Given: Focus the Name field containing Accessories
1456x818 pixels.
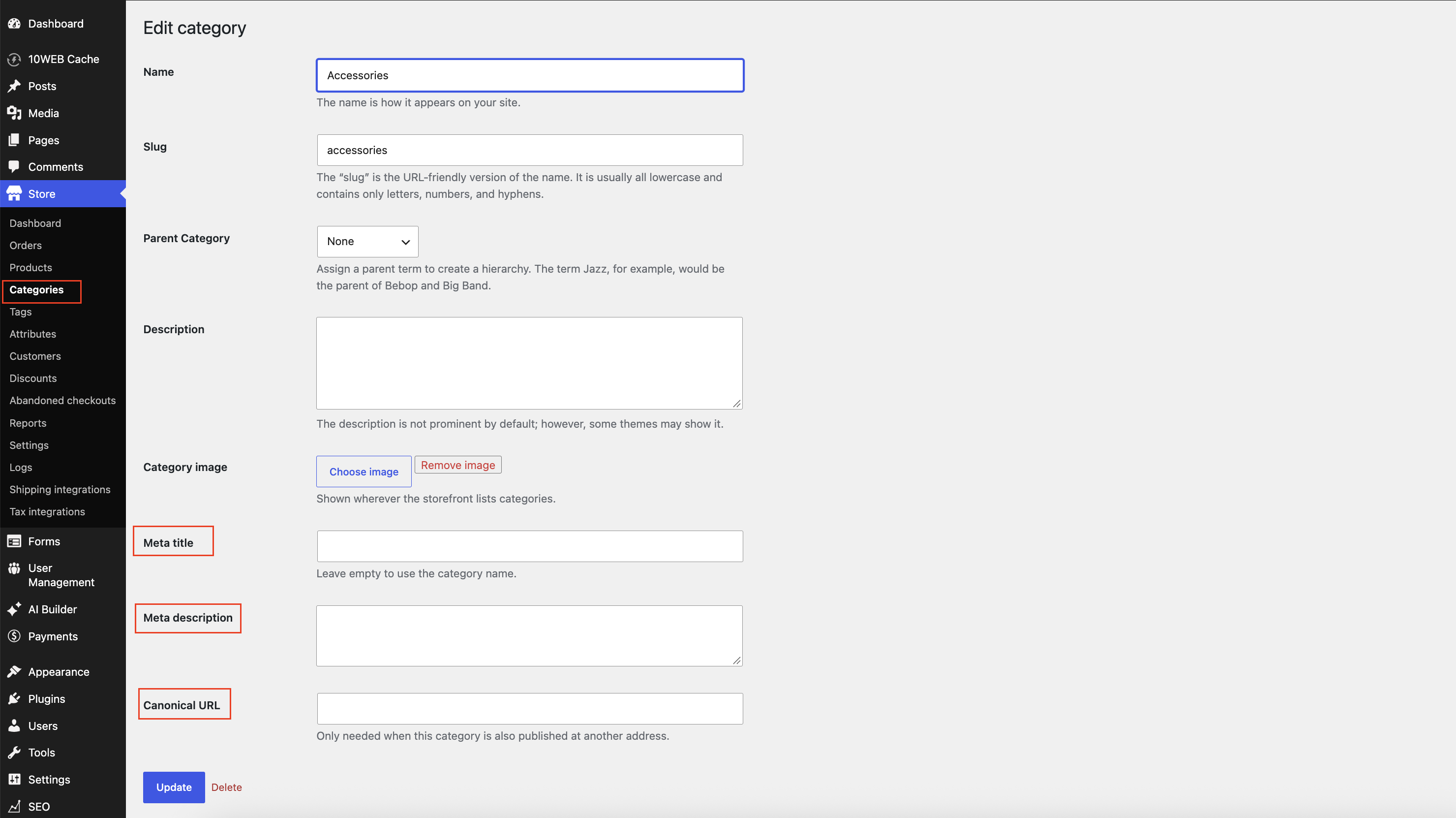Looking at the screenshot, I should pos(530,75).
